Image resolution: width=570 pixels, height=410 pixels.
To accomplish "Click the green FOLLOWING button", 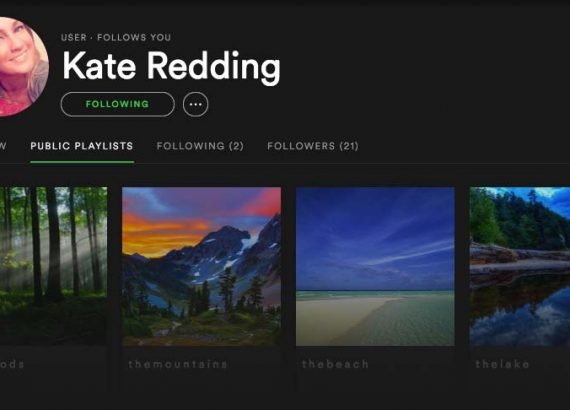I will tap(117, 104).
